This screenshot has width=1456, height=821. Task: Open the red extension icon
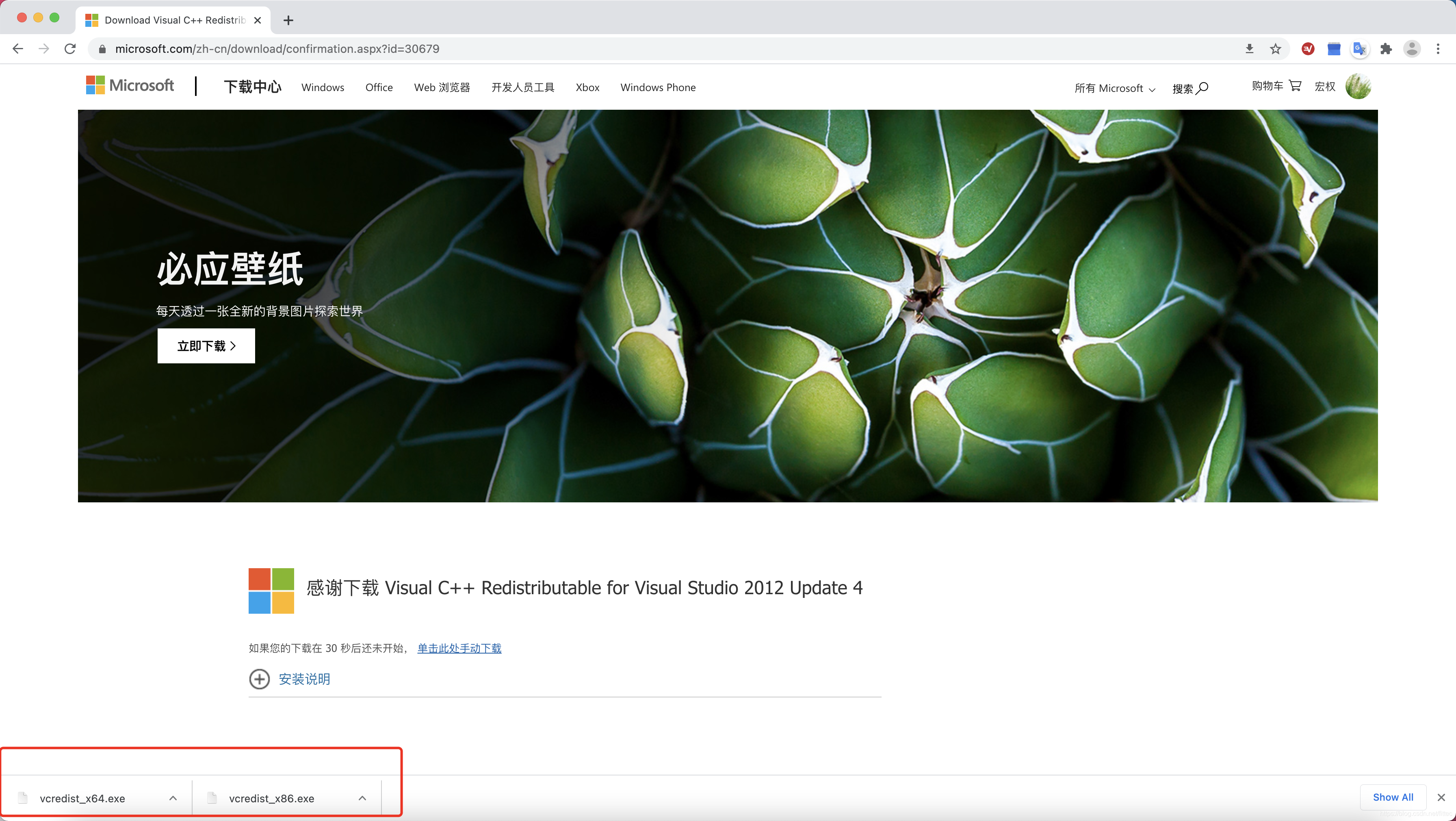pos(1308,49)
